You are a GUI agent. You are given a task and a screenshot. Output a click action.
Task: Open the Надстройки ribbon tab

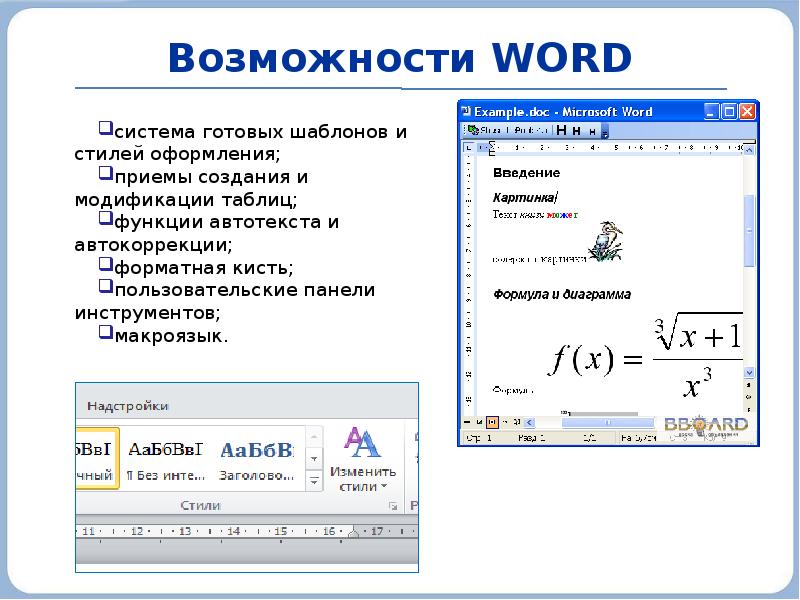coord(128,406)
